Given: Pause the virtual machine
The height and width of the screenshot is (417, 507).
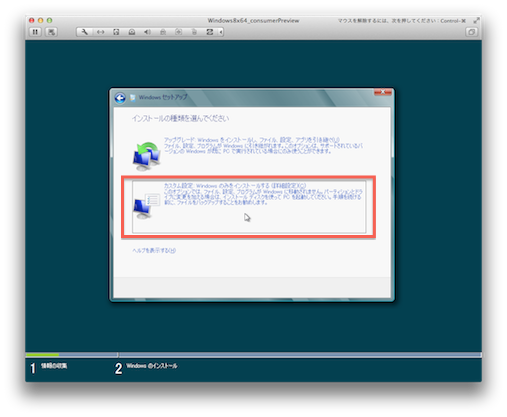Looking at the screenshot, I should (x=35, y=32).
